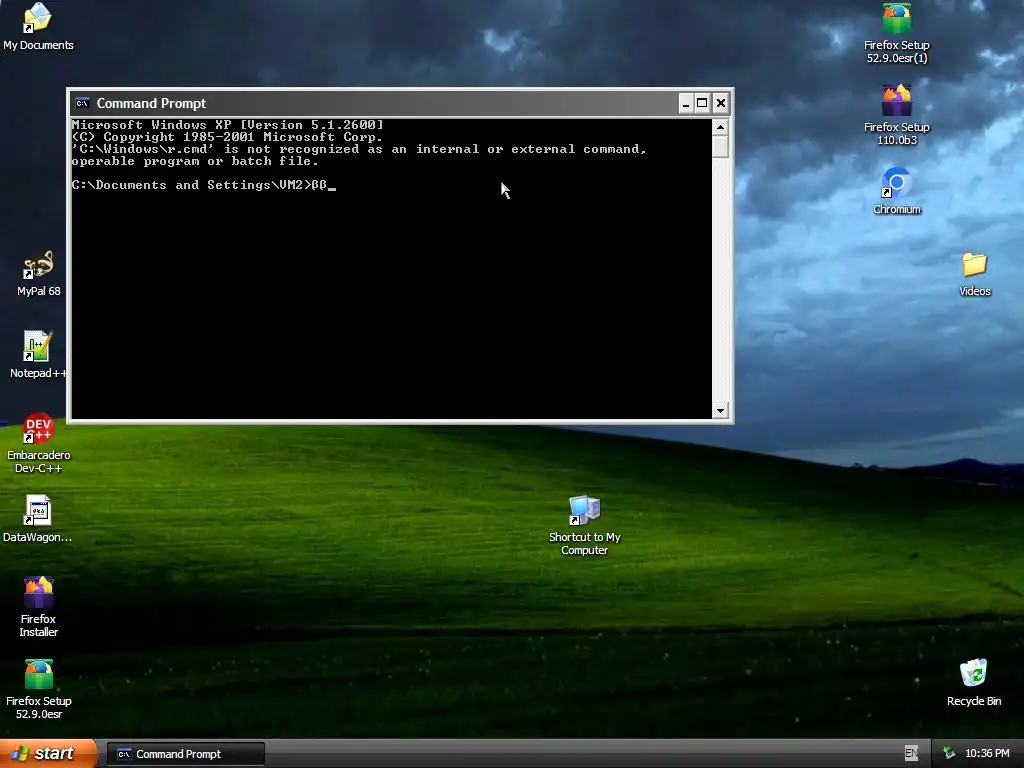Minimize the Command Prompt window
The image size is (1024, 768).
tap(686, 103)
